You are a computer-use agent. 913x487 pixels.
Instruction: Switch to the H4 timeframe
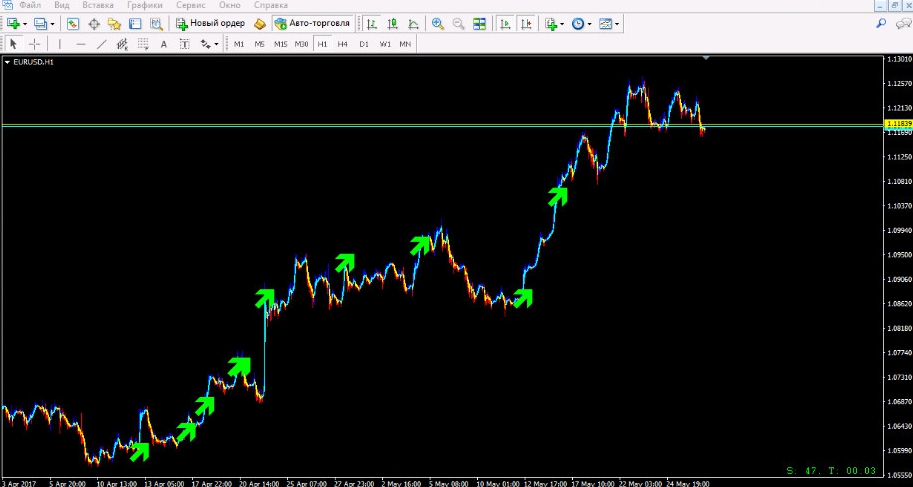[343, 44]
